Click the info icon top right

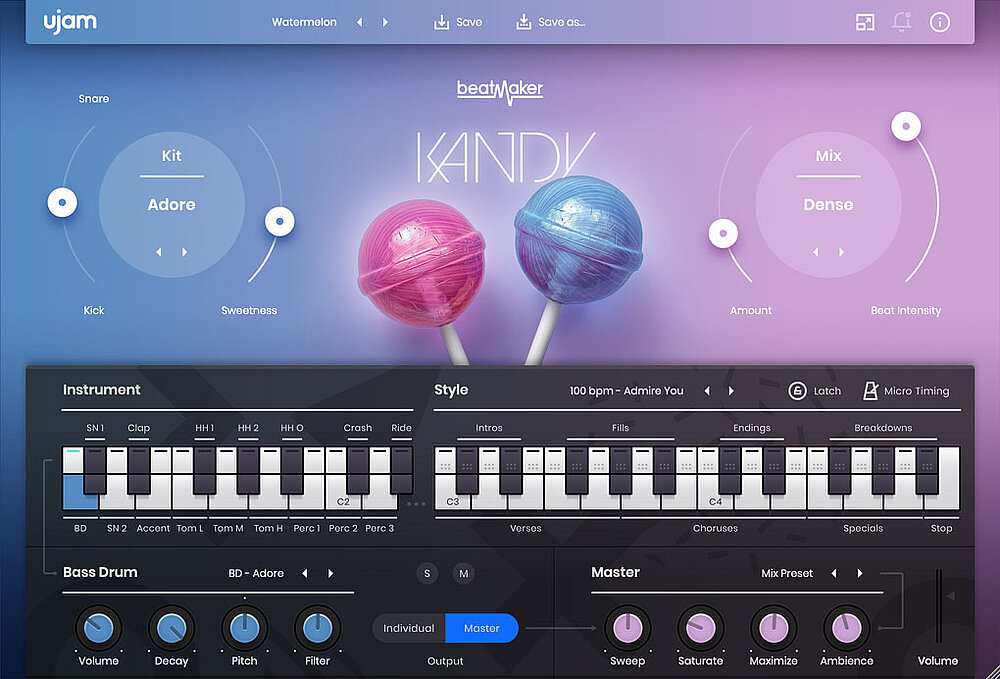tap(939, 21)
